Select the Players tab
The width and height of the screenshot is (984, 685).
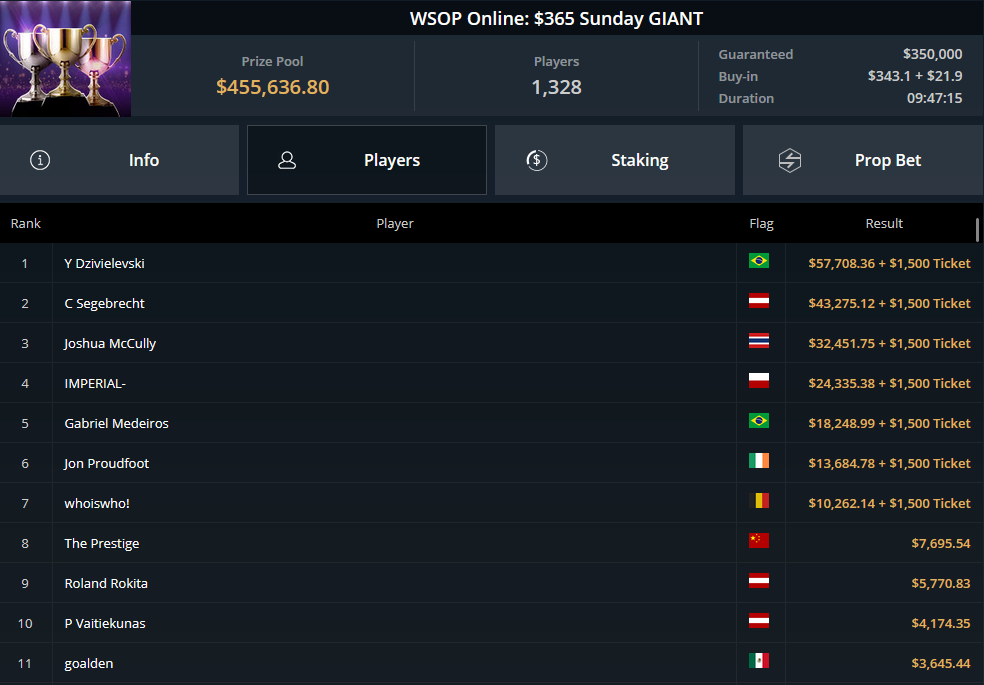pyautogui.click(x=366, y=160)
